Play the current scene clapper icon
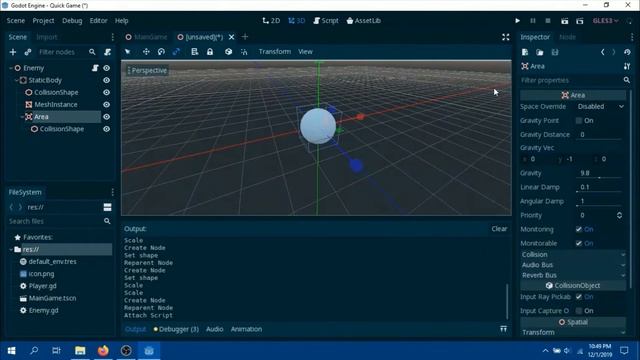 pyautogui.click(x=564, y=21)
